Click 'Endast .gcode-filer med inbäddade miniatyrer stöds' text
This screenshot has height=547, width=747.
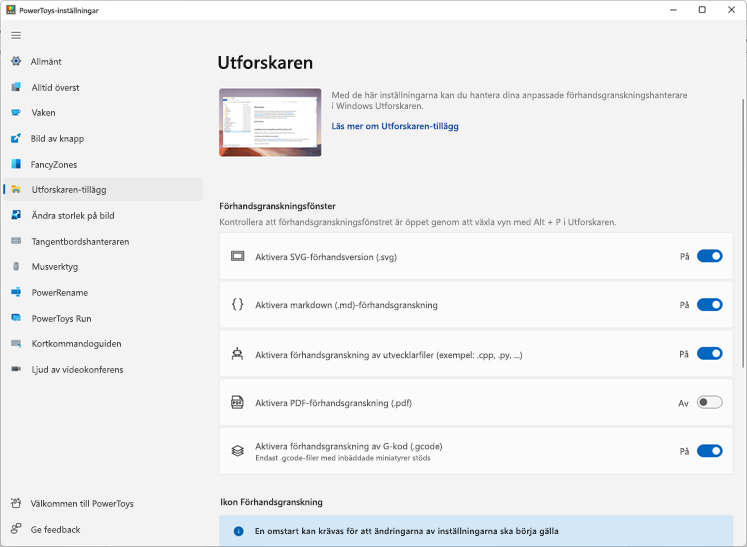pos(343,458)
